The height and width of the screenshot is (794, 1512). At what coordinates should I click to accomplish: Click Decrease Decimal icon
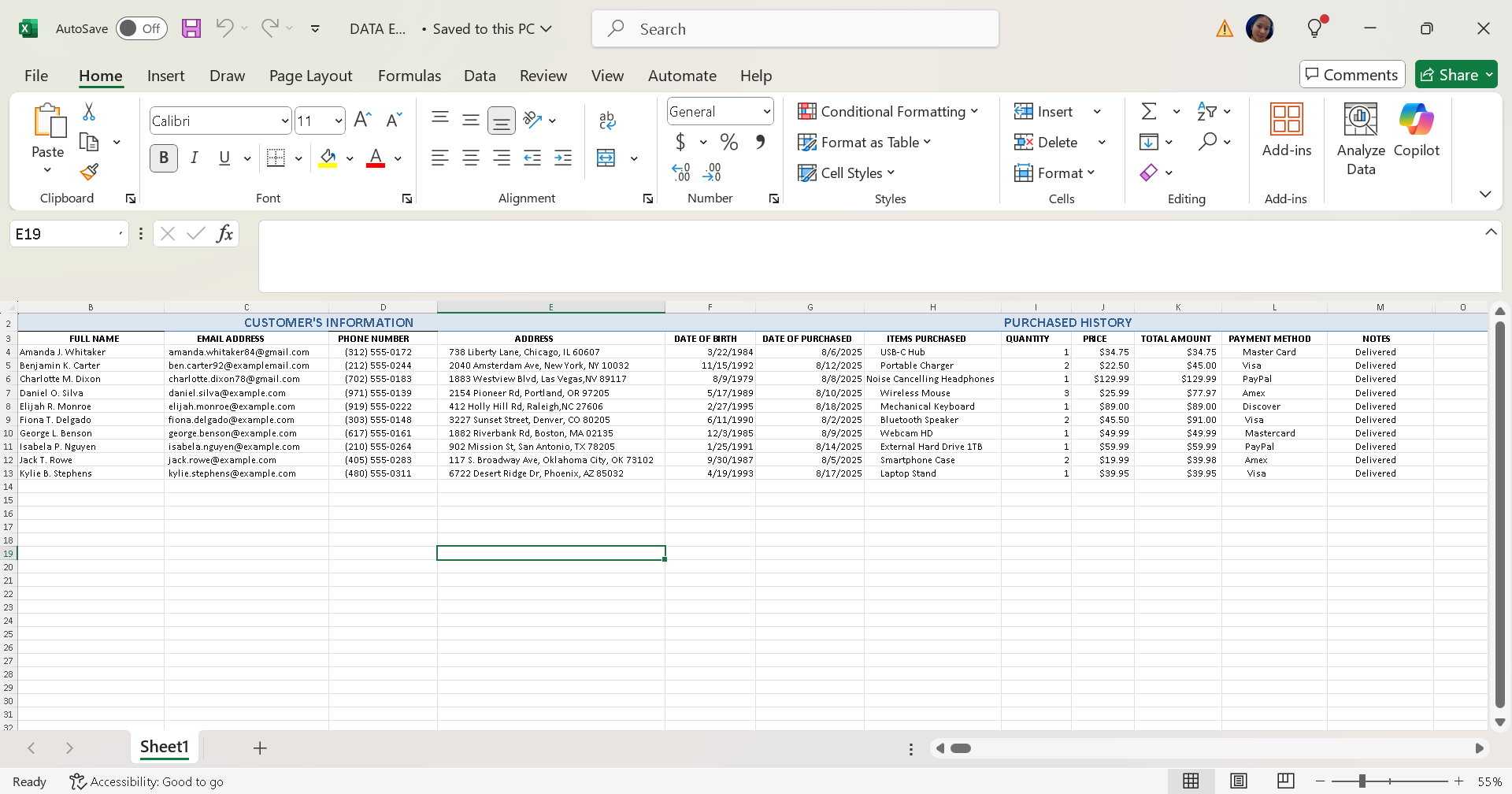coord(712,172)
